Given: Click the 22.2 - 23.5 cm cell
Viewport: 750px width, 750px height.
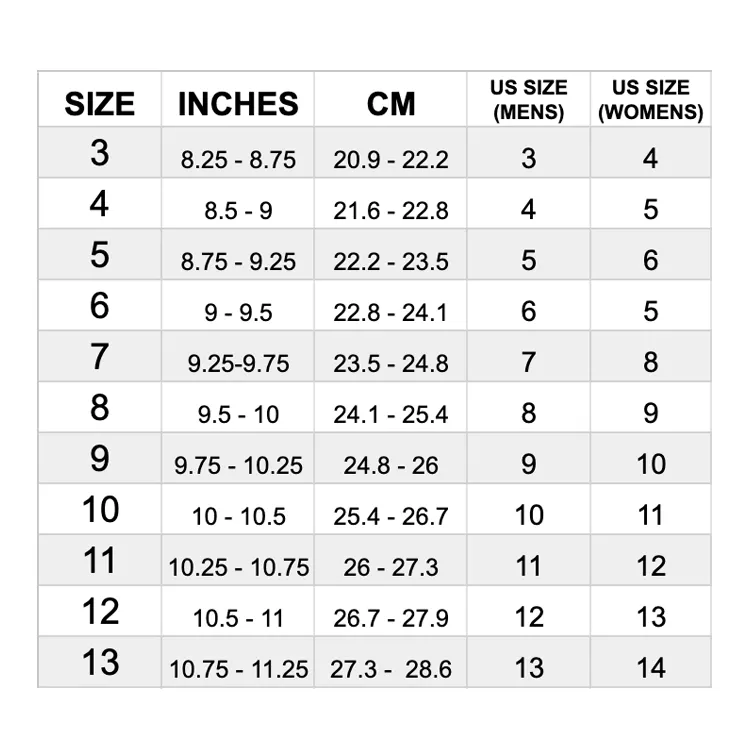Looking at the screenshot, I should click(390, 254).
